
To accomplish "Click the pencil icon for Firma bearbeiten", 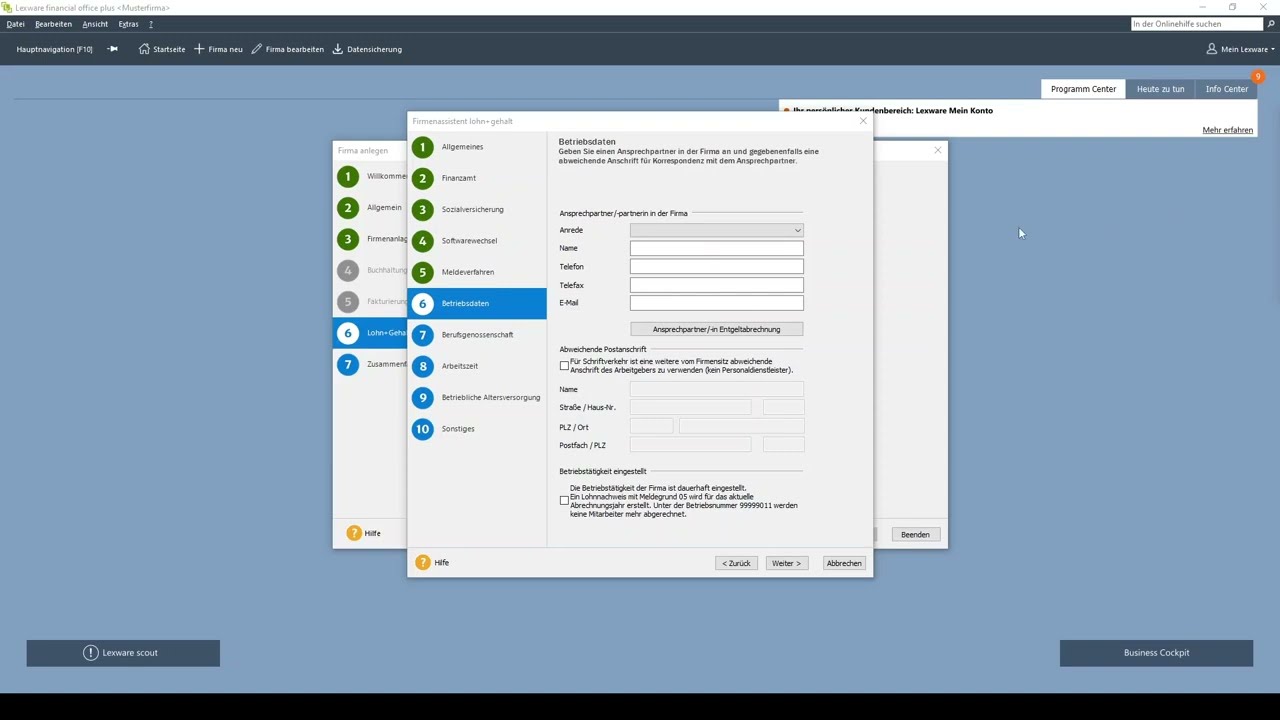I will (x=257, y=49).
